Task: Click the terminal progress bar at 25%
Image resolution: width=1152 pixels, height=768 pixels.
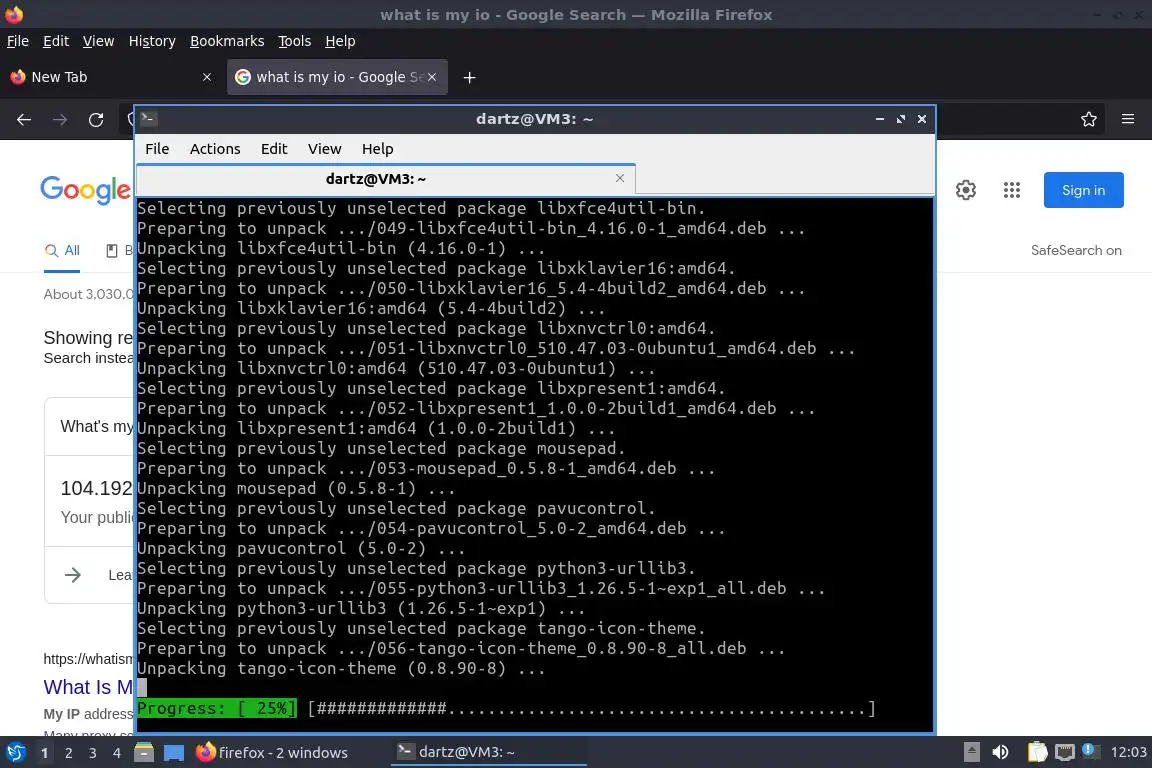Action: pyautogui.click(x=506, y=708)
